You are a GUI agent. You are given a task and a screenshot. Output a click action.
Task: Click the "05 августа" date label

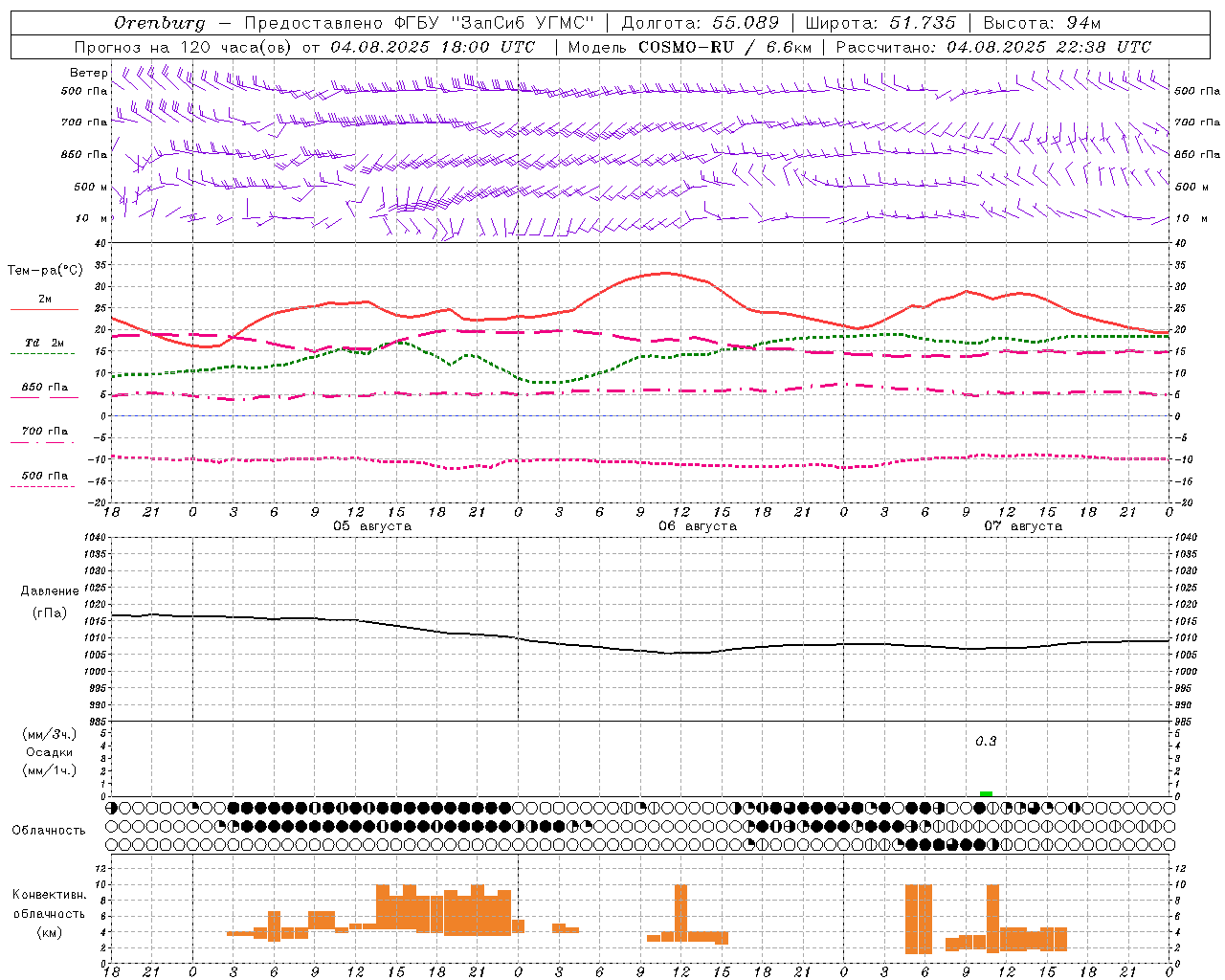[x=372, y=526]
